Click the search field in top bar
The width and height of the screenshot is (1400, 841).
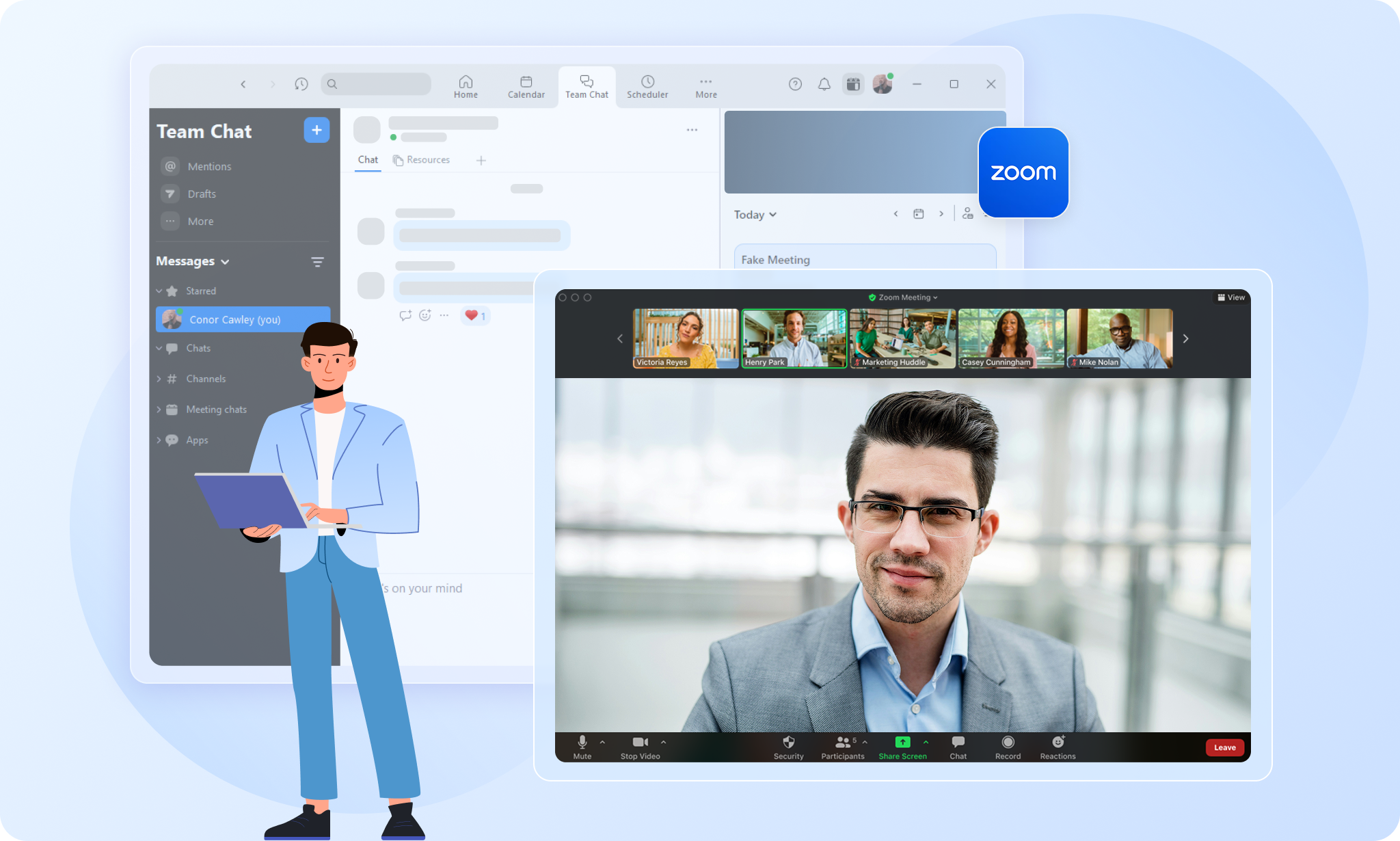(376, 84)
